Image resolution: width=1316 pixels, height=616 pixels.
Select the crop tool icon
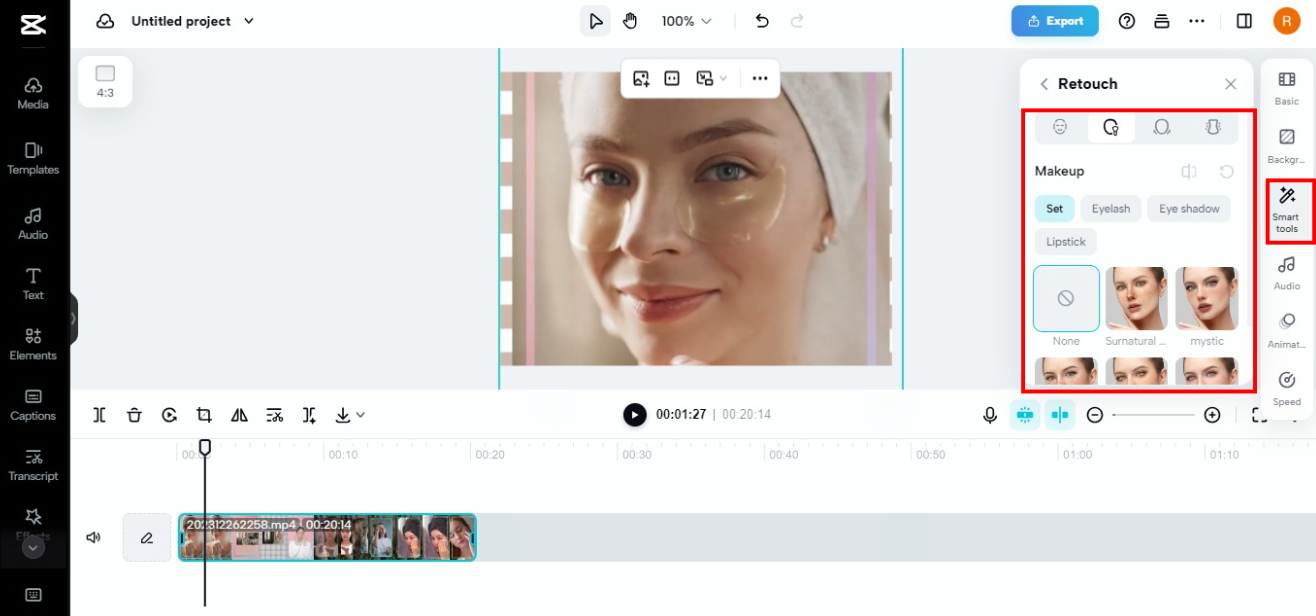point(204,415)
